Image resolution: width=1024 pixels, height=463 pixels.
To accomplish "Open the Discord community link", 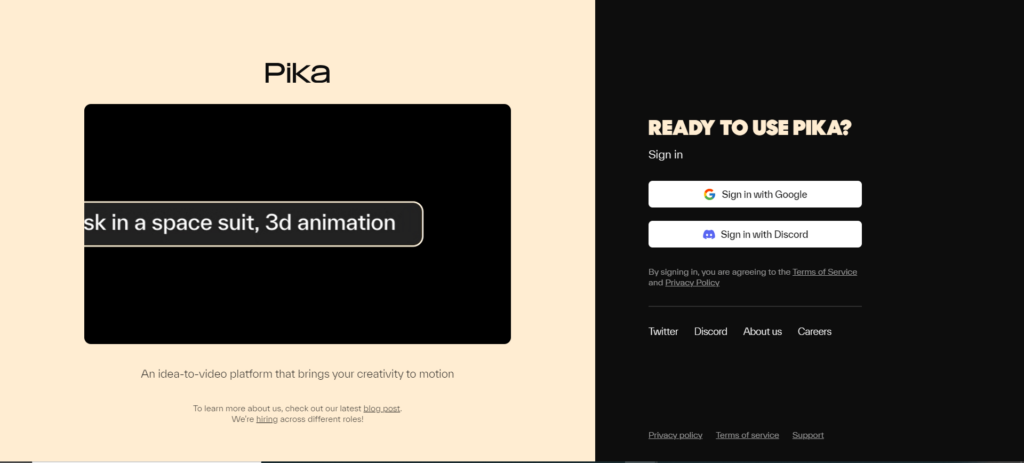I will pyautogui.click(x=710, y=331).
